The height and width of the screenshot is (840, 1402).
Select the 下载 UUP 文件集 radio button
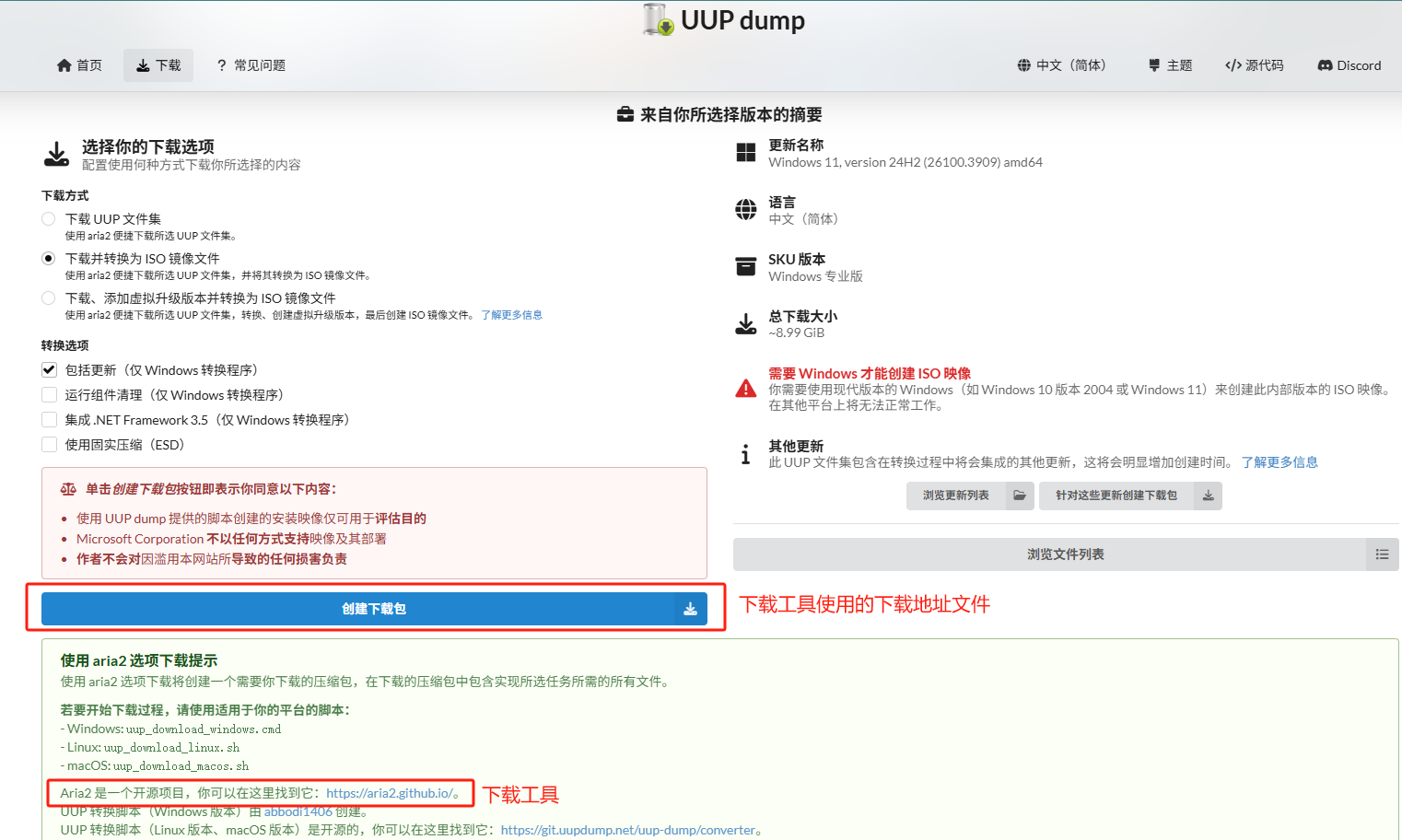49,219
